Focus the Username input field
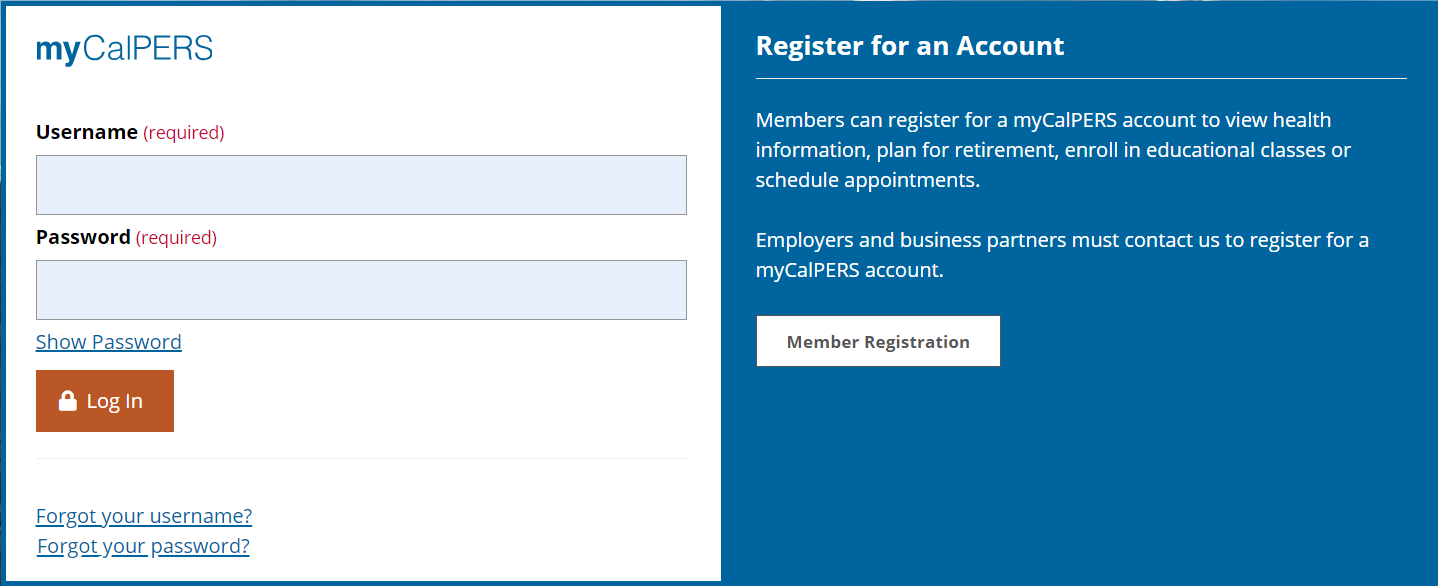This screenshot has height=586, width=1438. (x=361, y=185)
